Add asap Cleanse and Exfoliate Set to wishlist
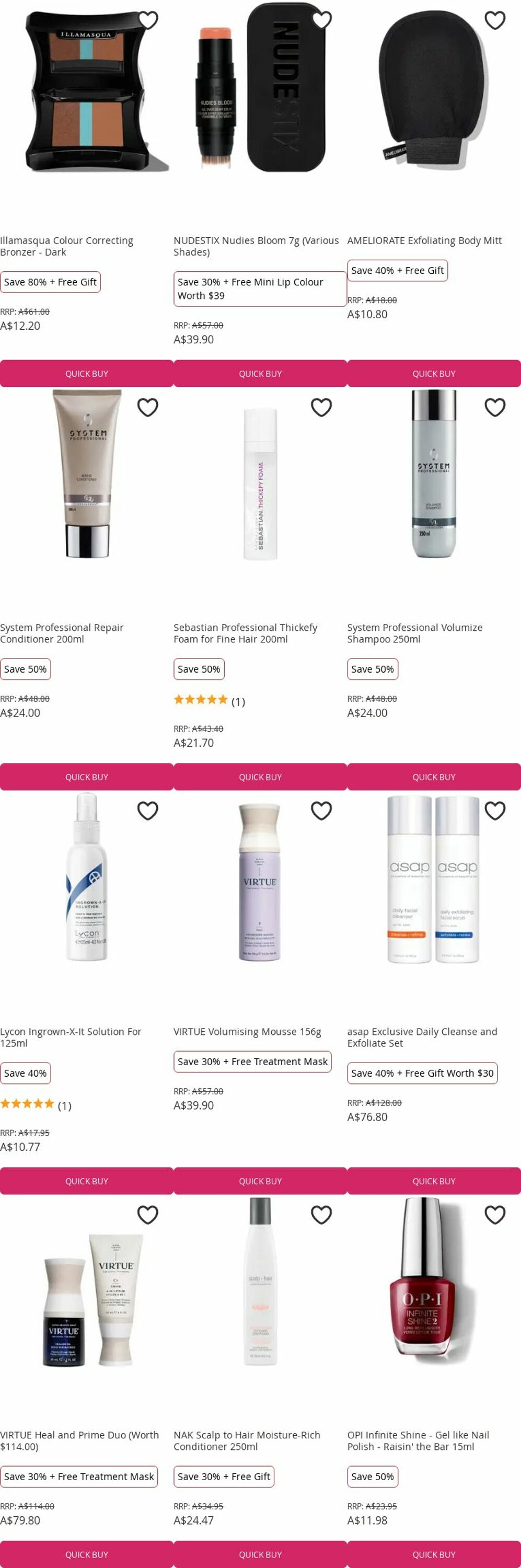521x1568 pixels. point(495,811)
